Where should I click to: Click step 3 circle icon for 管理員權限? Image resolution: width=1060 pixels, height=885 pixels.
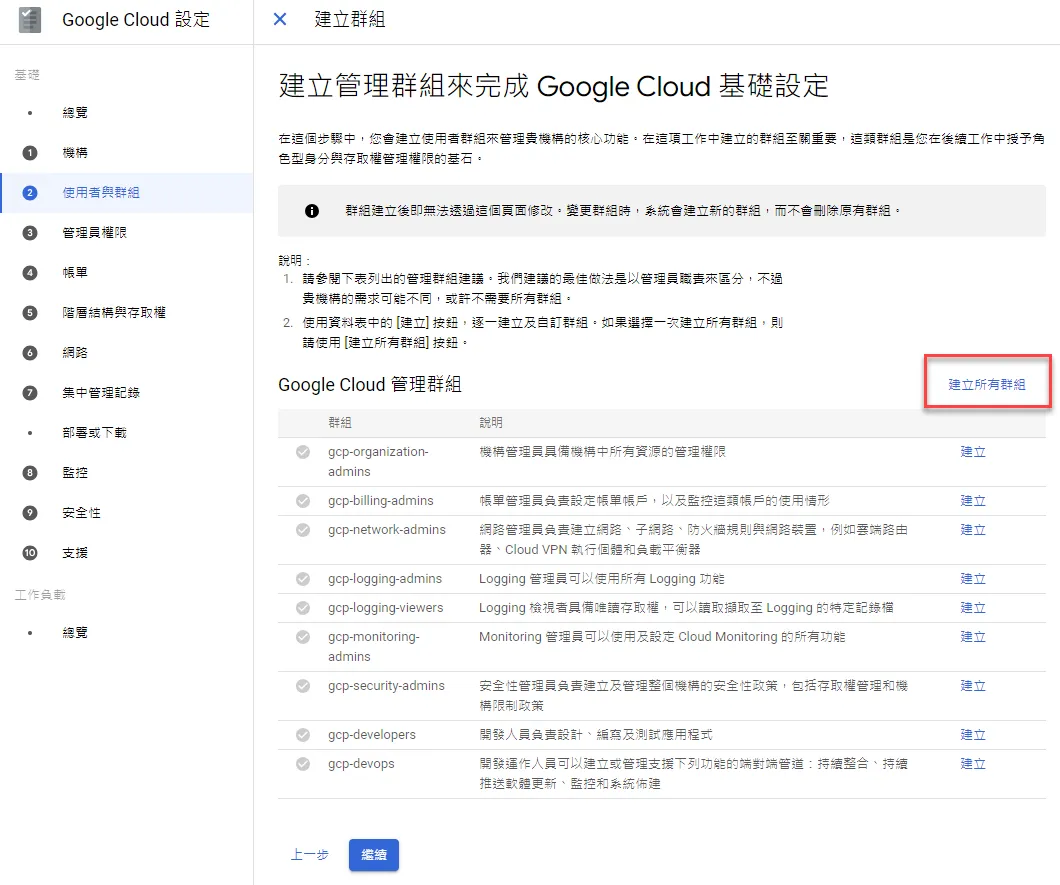pyautogui.click(x=30, y=233)
